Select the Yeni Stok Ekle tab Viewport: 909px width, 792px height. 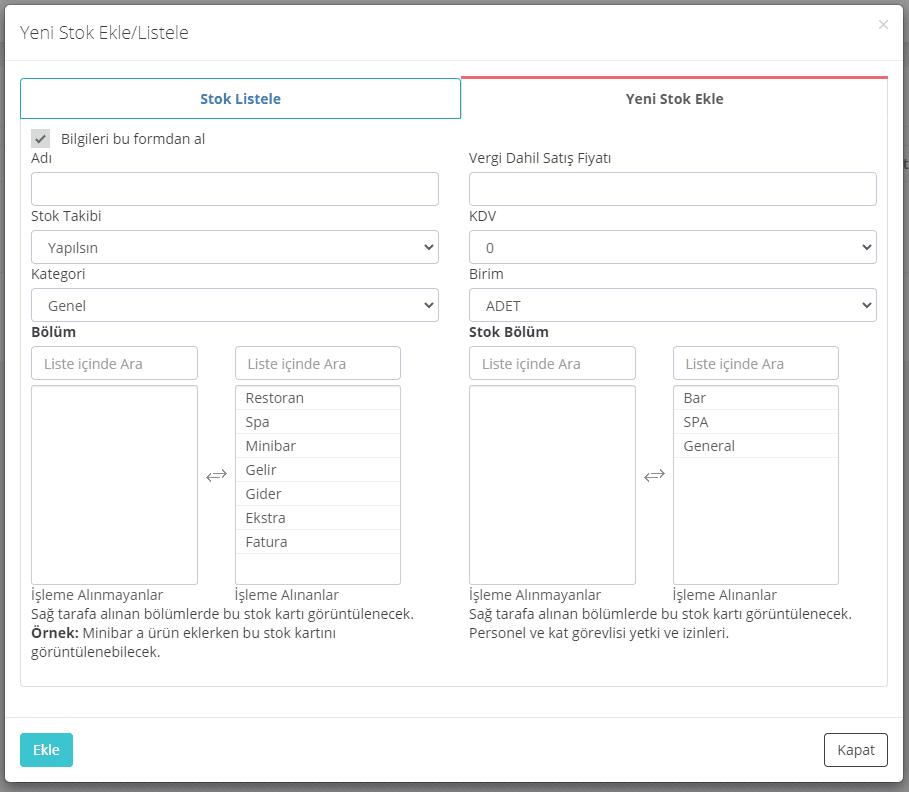(674, 99)
